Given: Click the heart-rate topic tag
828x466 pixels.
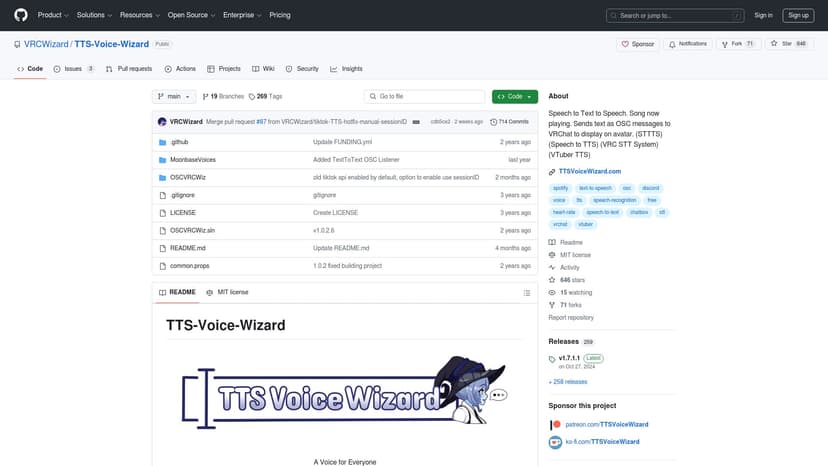Looking at the screenshot, I should (564, 212).
